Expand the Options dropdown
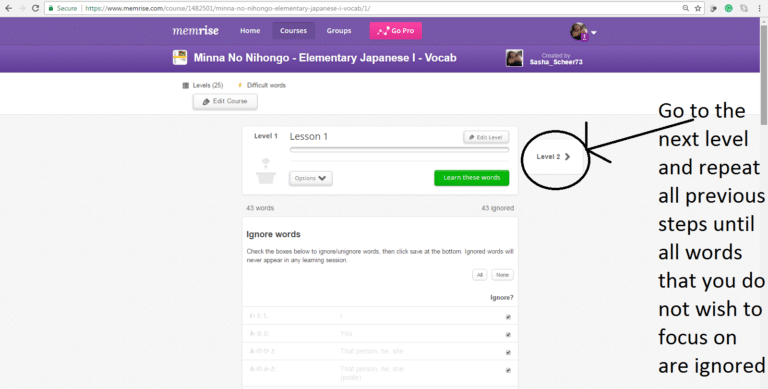Viewport: 768px width, 389px height. point(311,178)
